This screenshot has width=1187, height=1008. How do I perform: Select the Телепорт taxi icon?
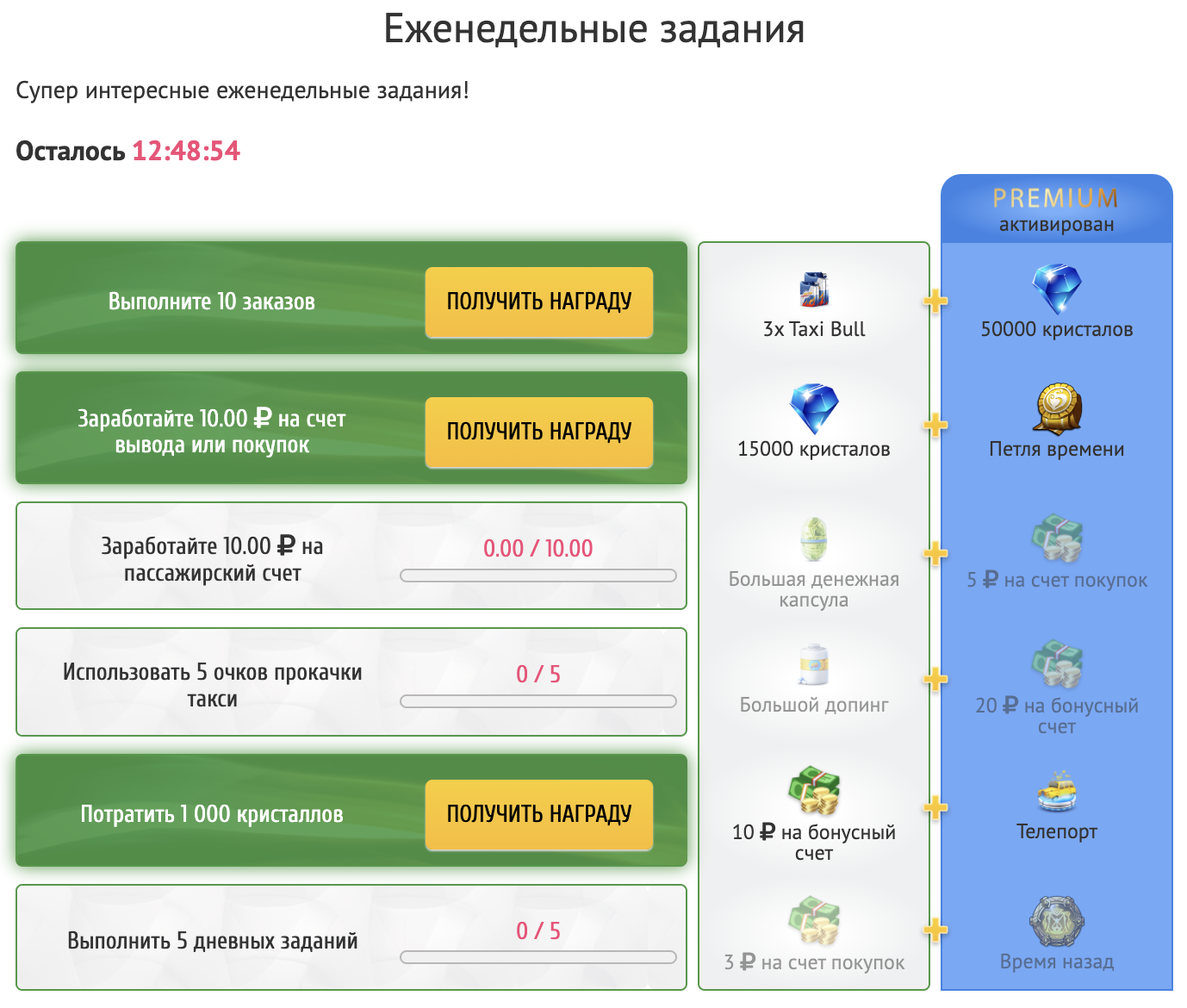[x=1056, y=792]
